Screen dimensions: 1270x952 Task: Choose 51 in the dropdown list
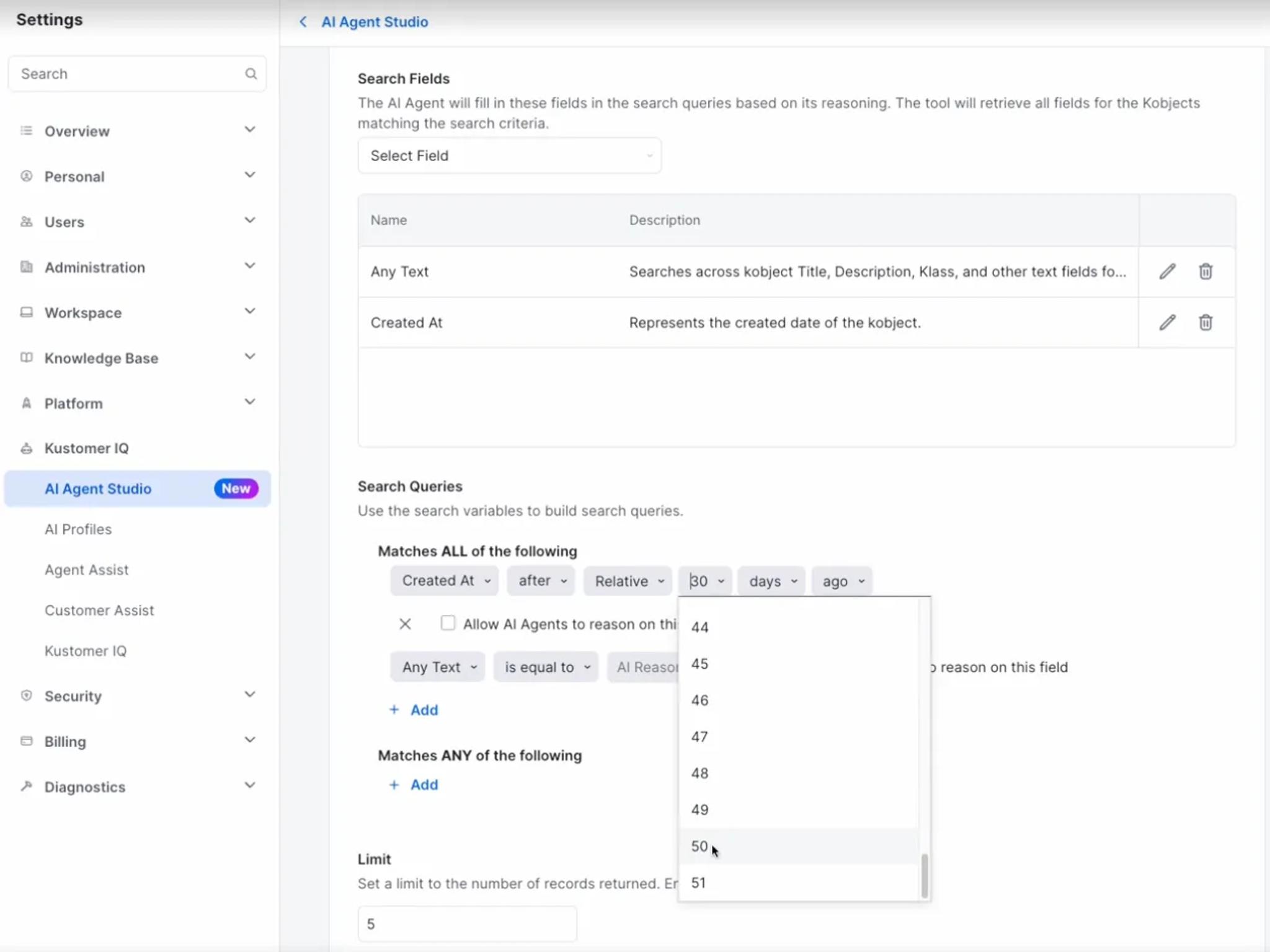pos(799,883)
